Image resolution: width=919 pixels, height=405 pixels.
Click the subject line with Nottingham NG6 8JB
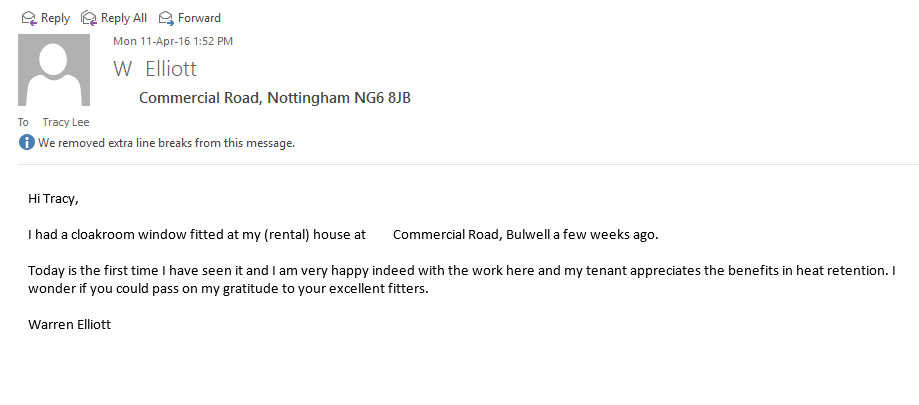click(275, 98)
